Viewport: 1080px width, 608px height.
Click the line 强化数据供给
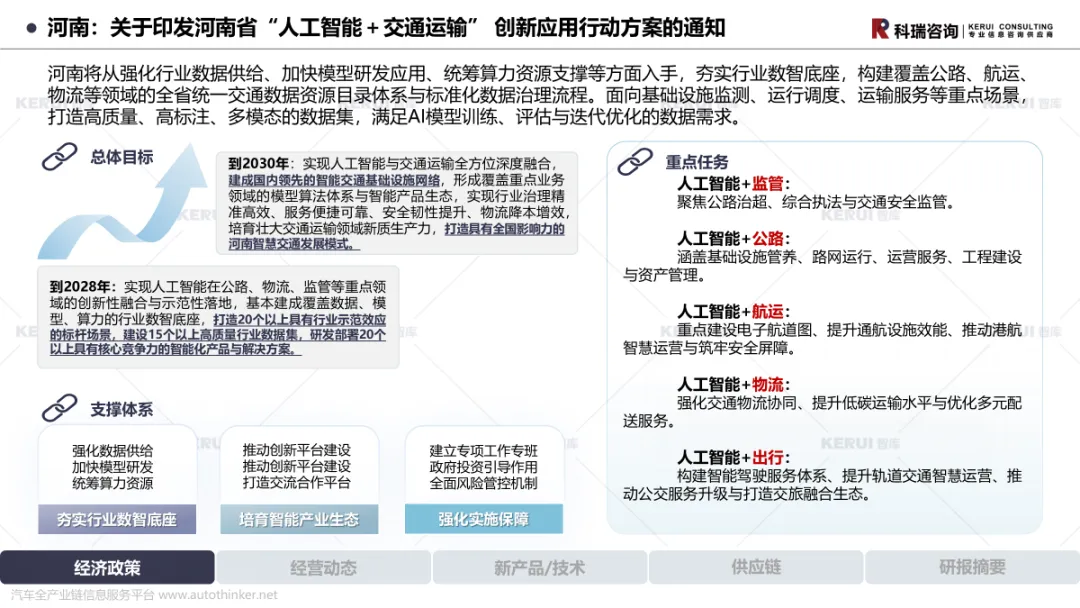[x=113, y=451]
